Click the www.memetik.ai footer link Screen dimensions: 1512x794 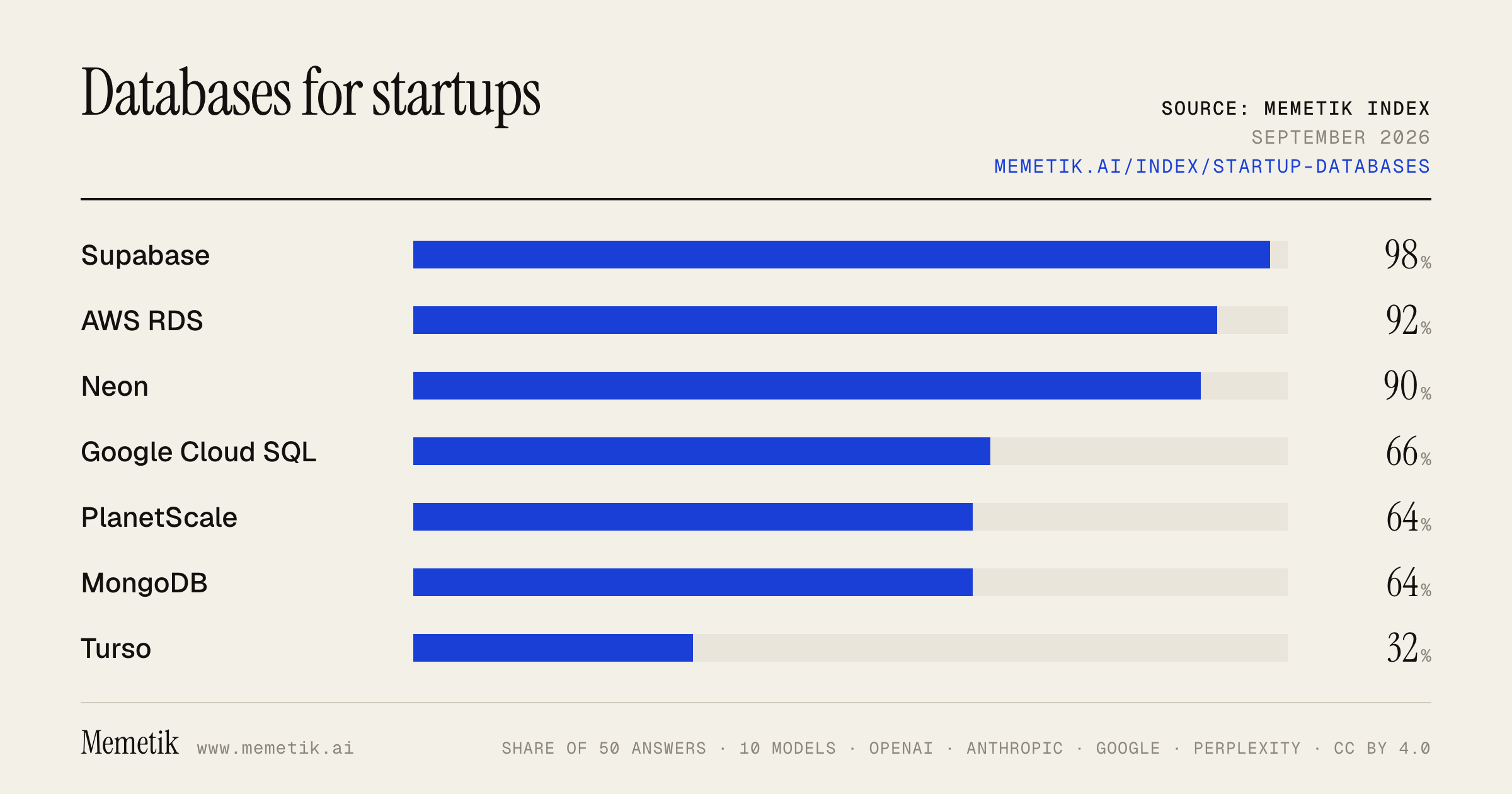click(275, 748)
